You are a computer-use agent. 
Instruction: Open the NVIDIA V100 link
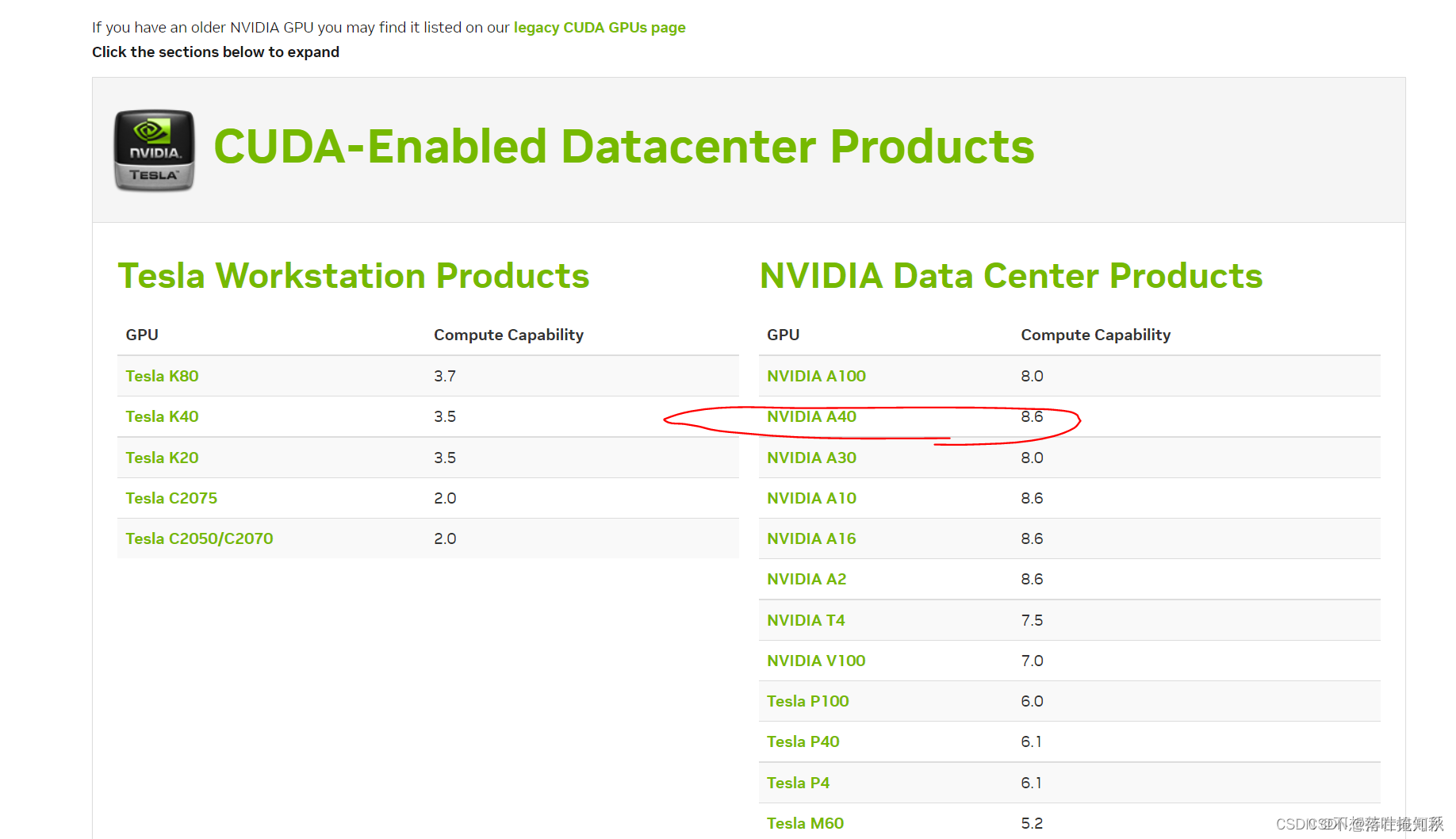click(x=816, y=661)
